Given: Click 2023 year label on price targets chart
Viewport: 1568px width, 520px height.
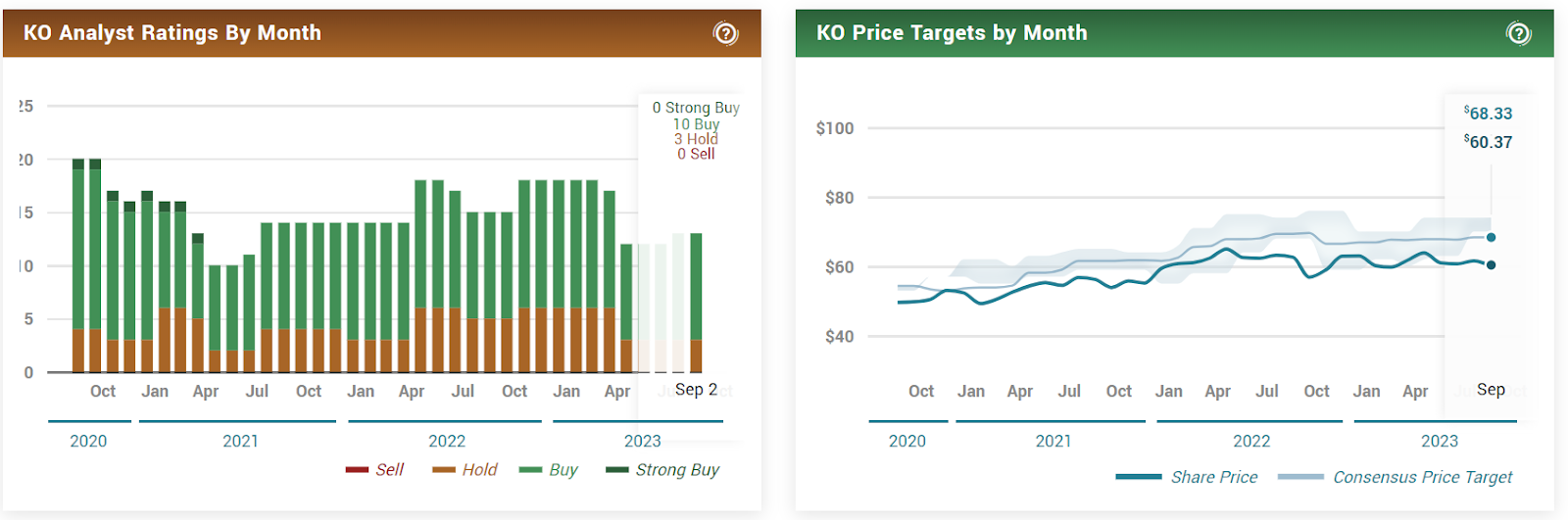Looking at the screenshot, I should coord(1440,442).
